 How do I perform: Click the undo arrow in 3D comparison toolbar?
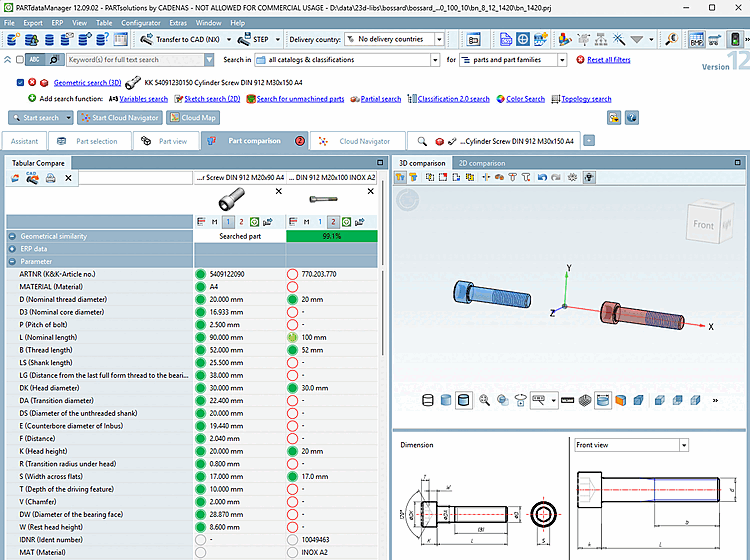[x=541, y=178]
